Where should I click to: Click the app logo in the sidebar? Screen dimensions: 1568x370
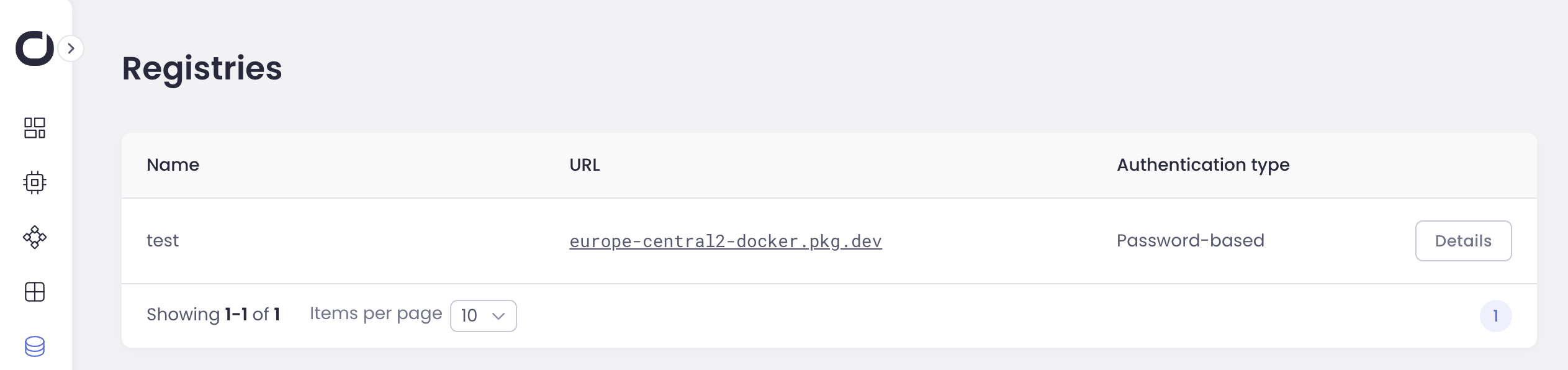[x=35, y=48]
